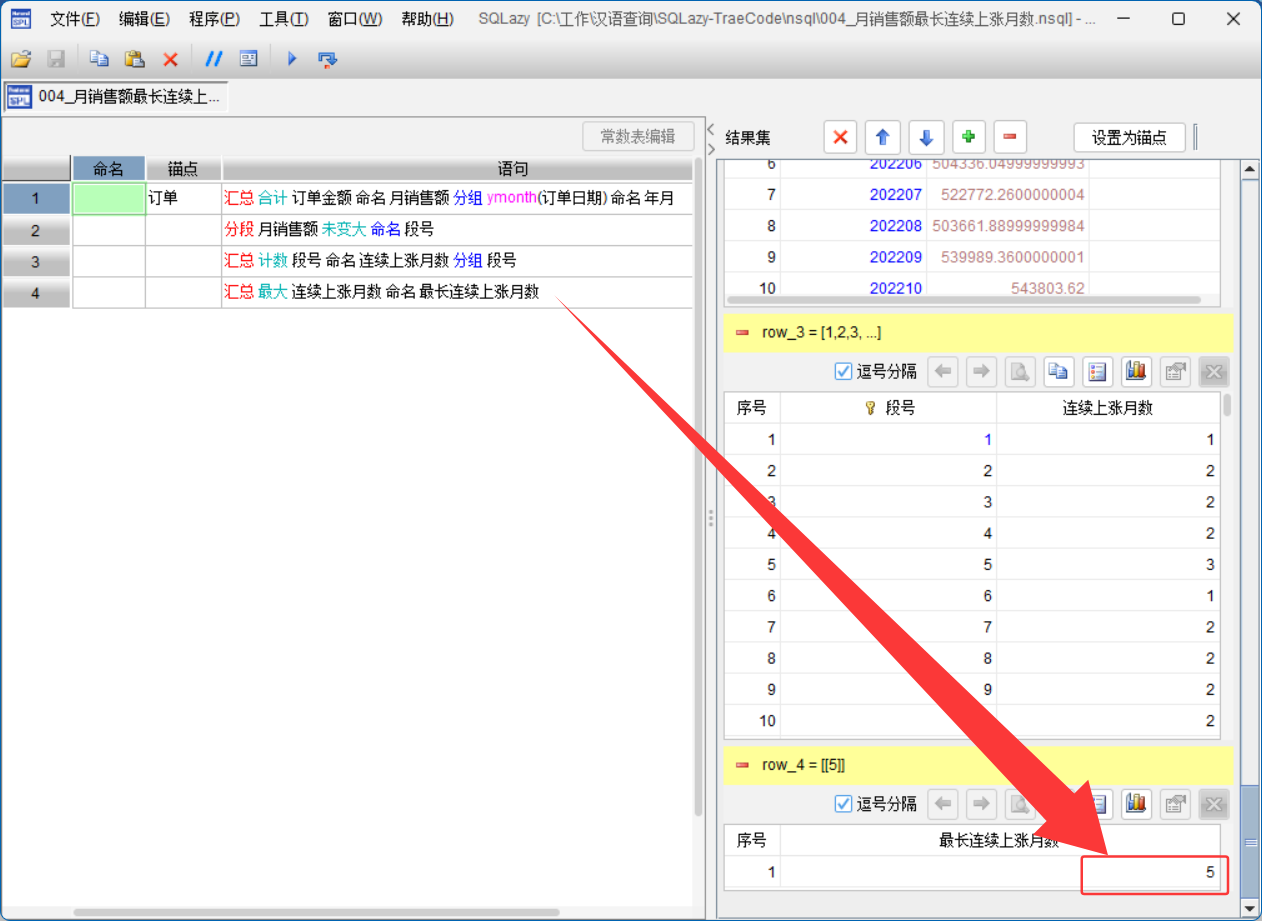Open the 工具(T) menu

tap(284, 19)
